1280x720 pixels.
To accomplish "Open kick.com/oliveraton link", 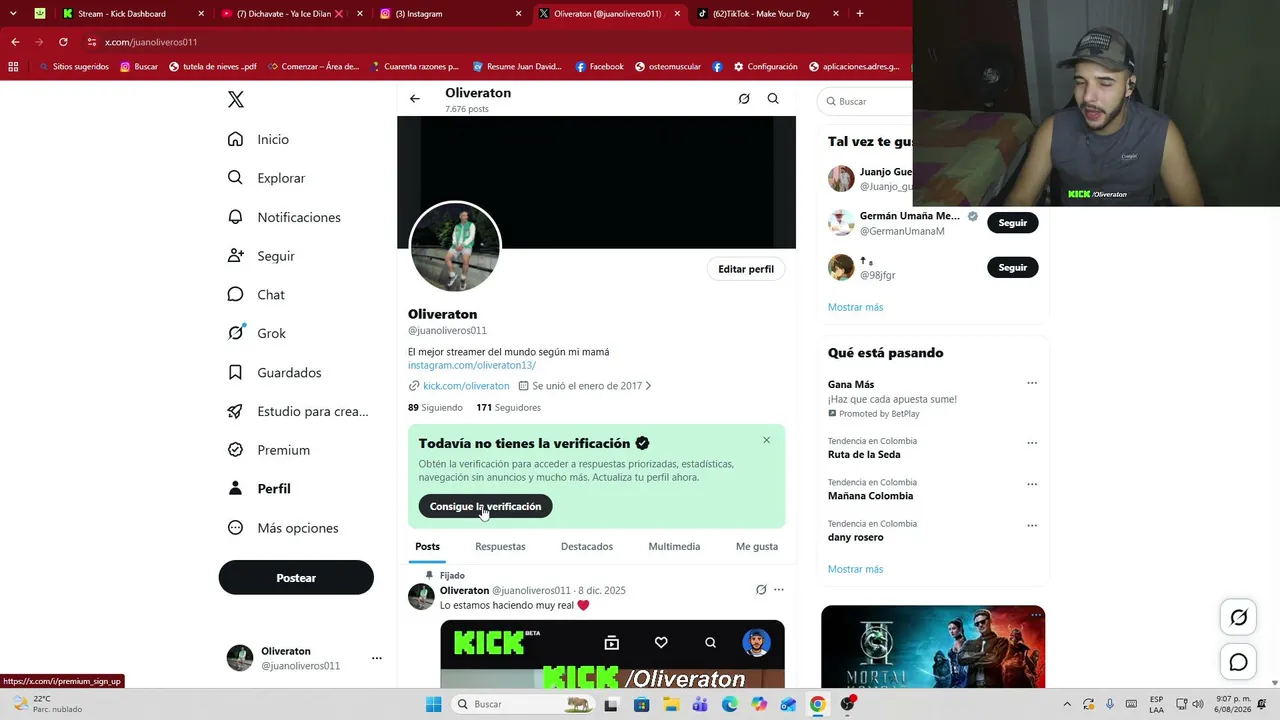I will point(466,386).
